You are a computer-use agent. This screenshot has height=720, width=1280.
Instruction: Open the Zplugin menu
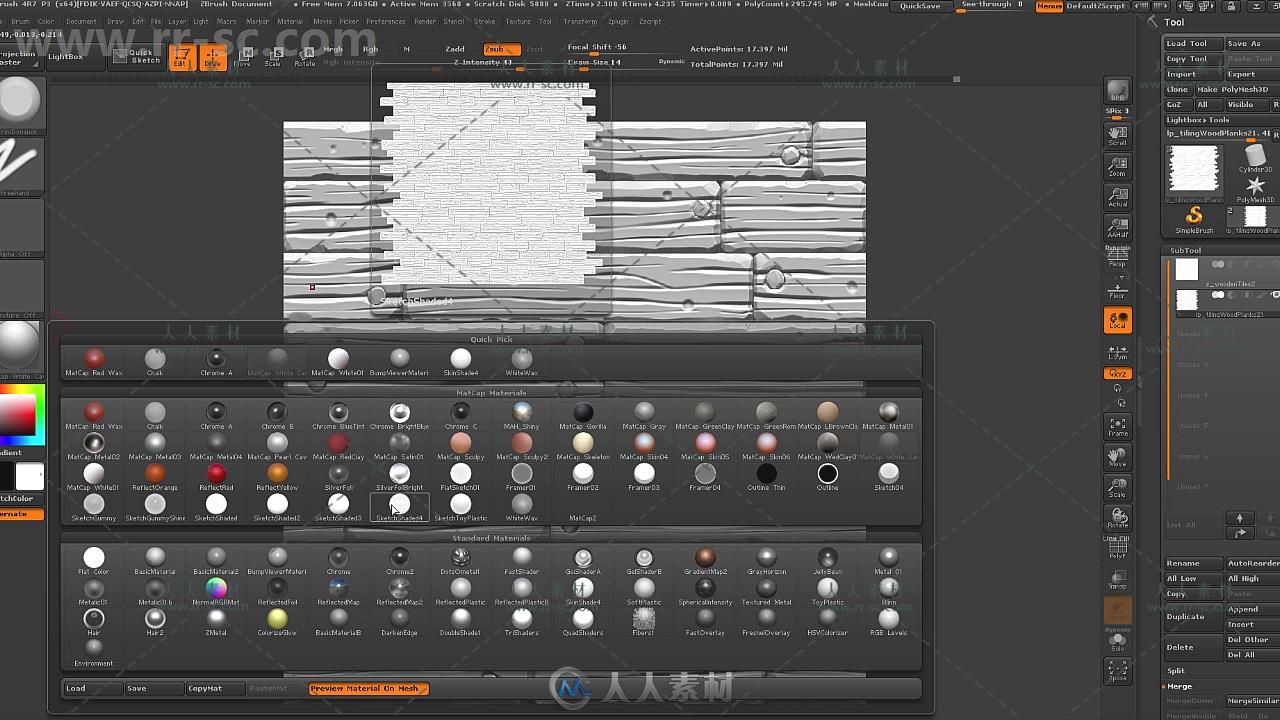pyautogui.click(x=618, y=21)
